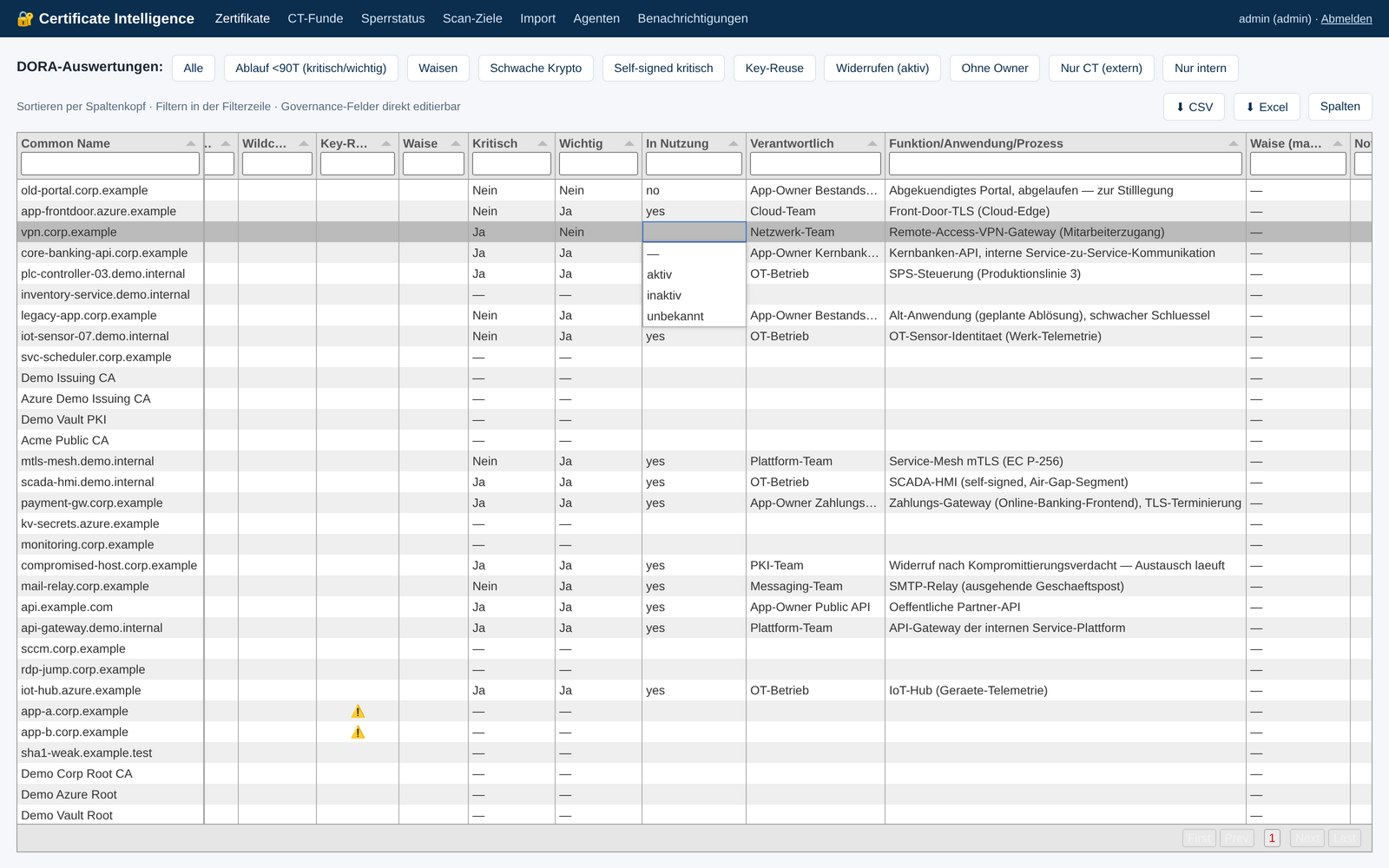Viewport: 1389px width, 868px height.
Task: Open the Spalten column chooser
Action: pos(1340,107)
